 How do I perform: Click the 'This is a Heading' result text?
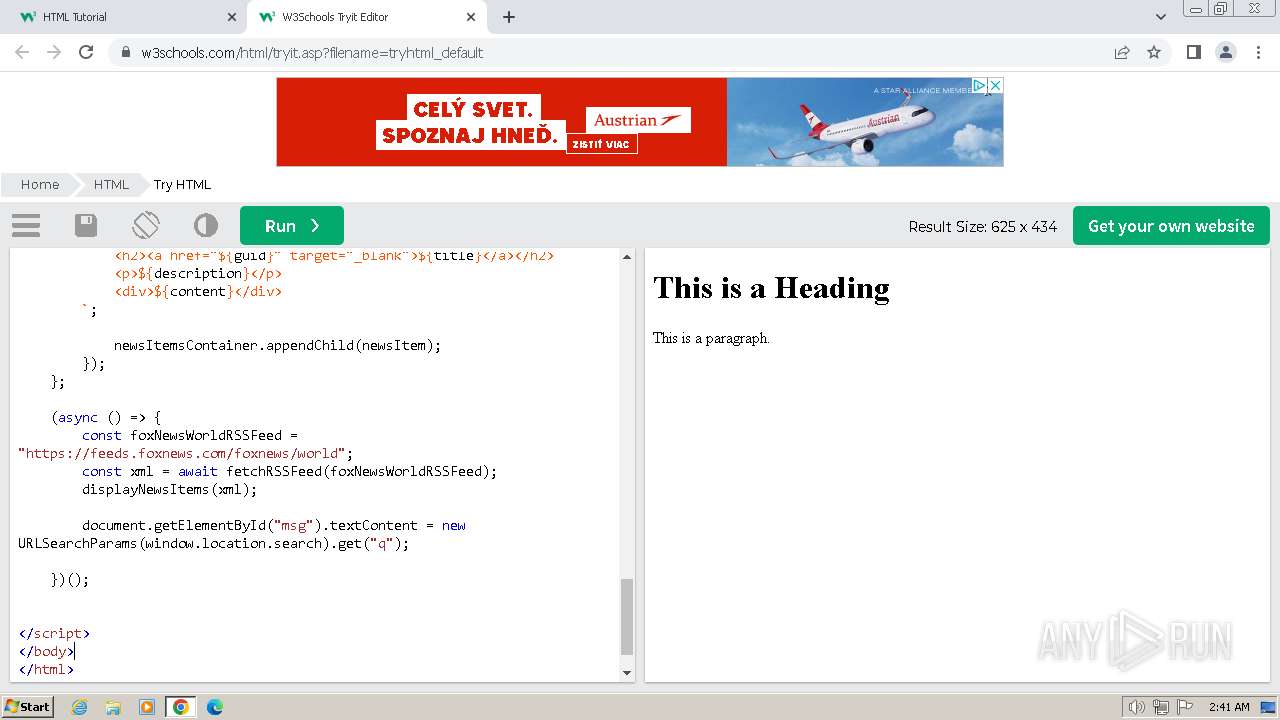click(x=771, y=288)
